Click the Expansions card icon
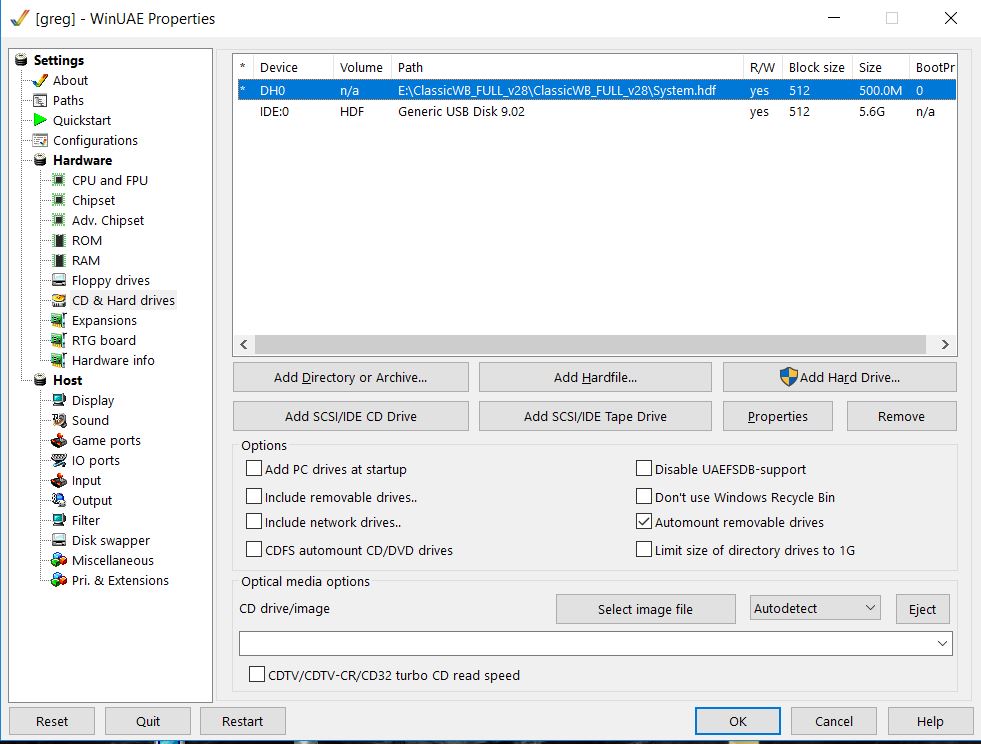The height and width of the screenshot is (744, 981). [x=58, y=320]
